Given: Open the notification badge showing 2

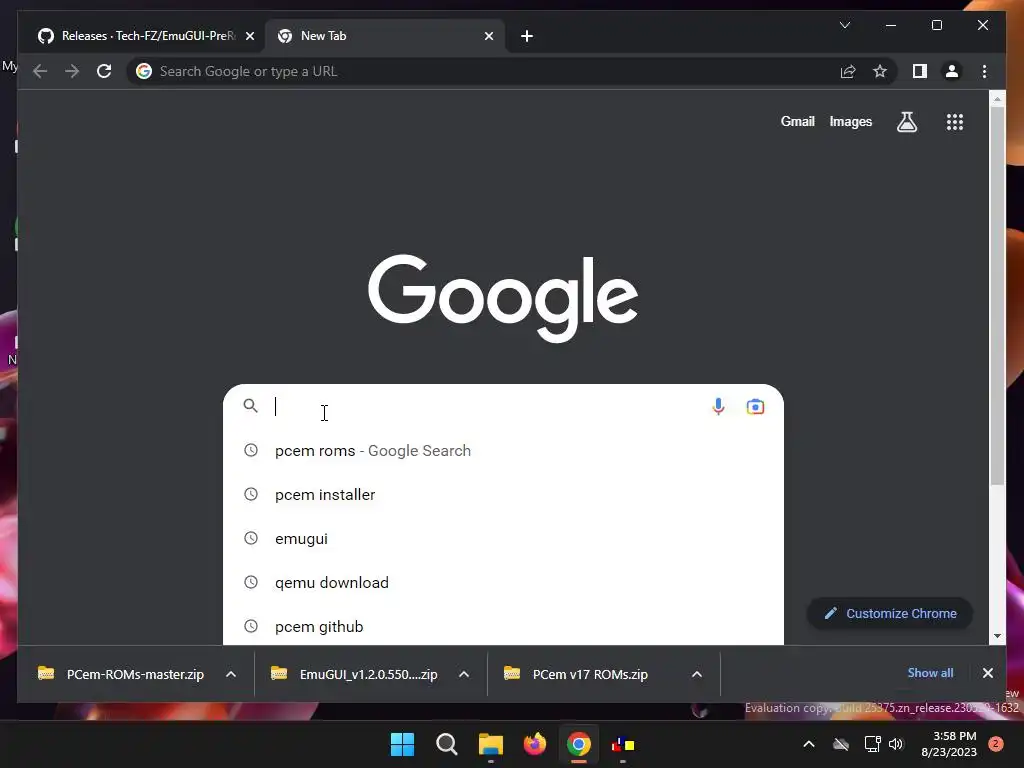Looking at the screenshot, I should pos(996,744).
